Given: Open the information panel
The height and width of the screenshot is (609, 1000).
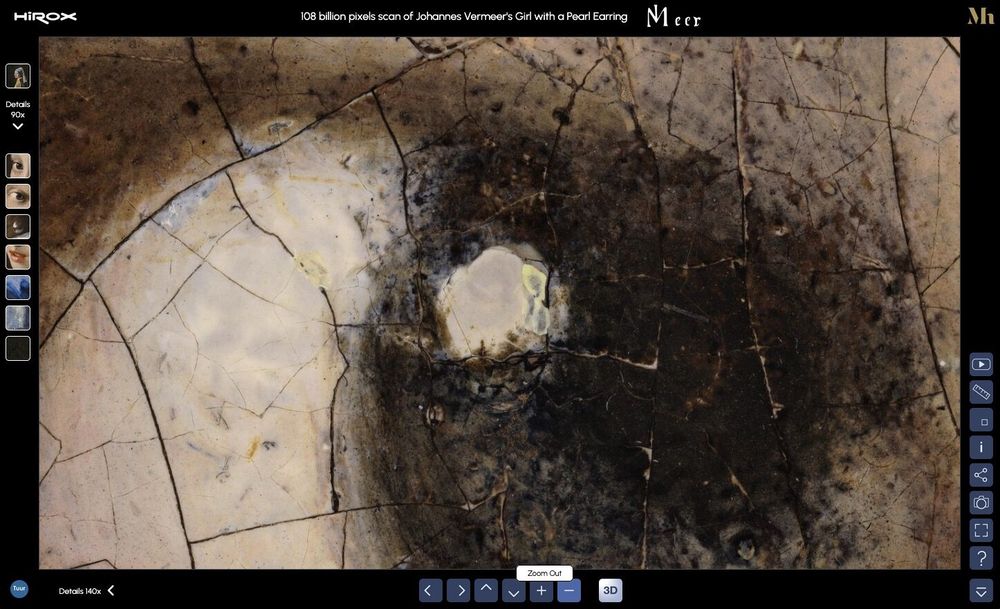Looking at the screenshot, I should pos(981,448).
